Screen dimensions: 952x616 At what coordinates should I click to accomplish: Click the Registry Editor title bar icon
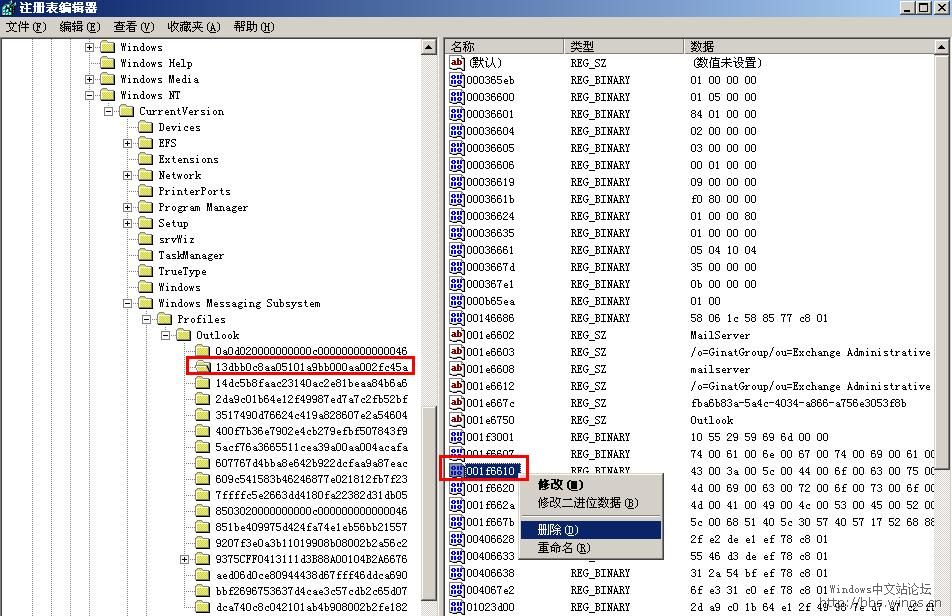[9, 8]
